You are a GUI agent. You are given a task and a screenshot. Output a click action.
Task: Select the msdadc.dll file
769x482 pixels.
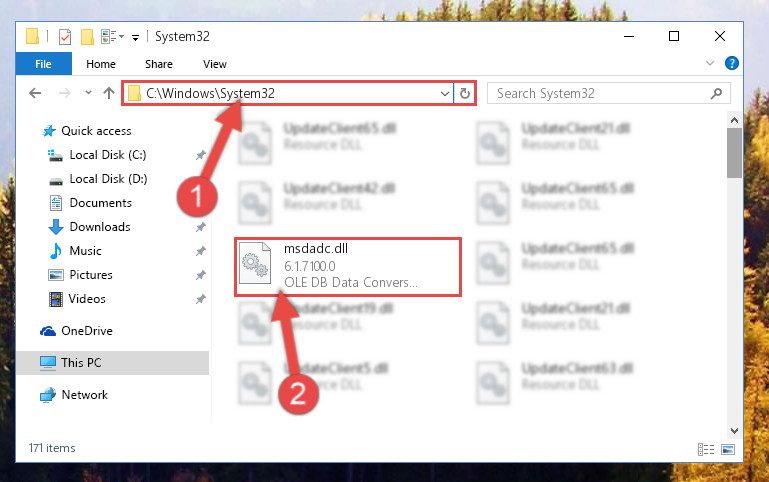[348, 267]
